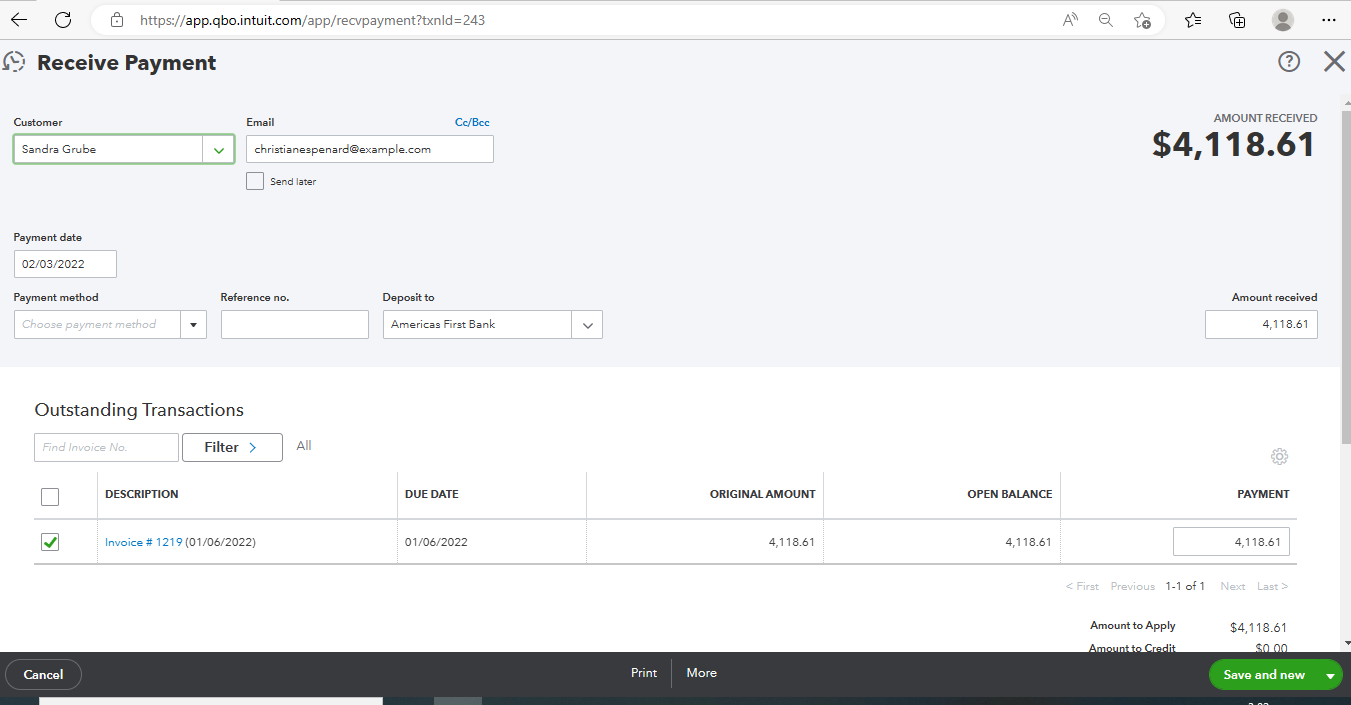
Task: Open the browser Collections icon
Action: click(x=1237, y=19)
